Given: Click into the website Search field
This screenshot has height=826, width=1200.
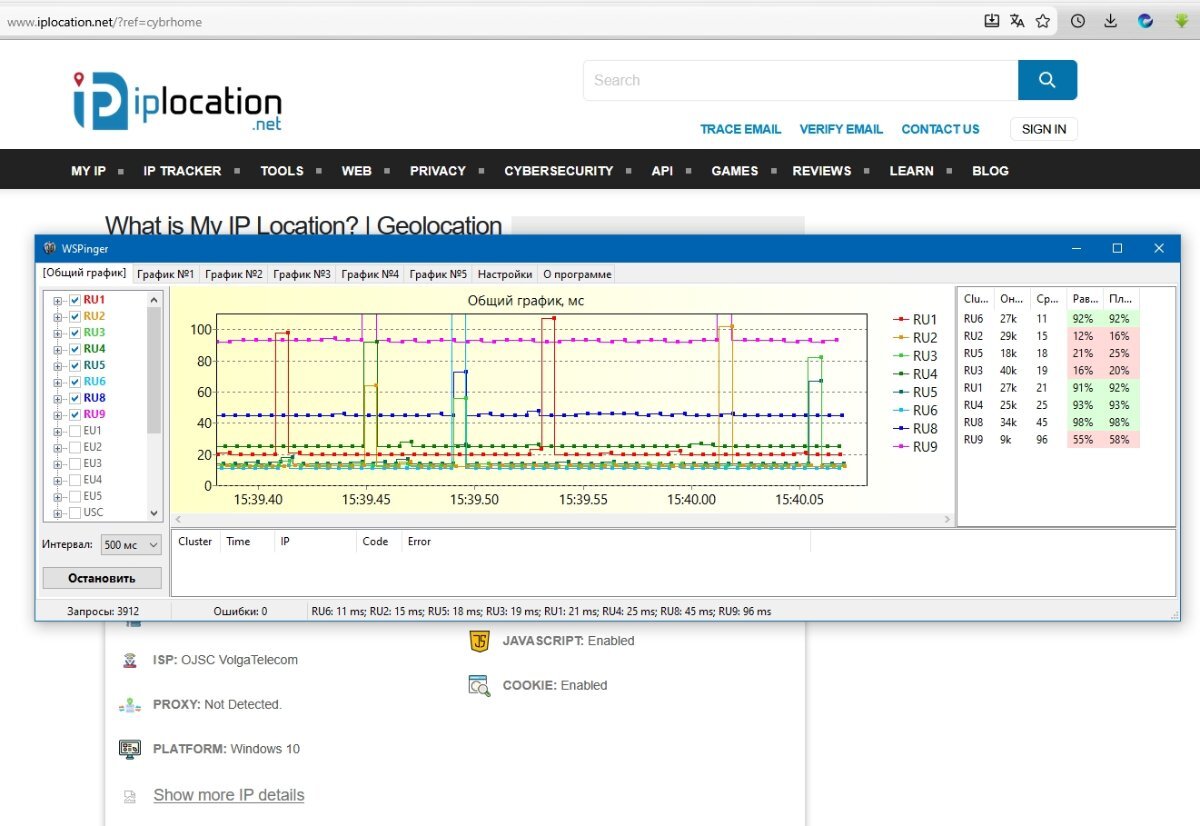Looking at the screenshot, I should tap(800, 80).
